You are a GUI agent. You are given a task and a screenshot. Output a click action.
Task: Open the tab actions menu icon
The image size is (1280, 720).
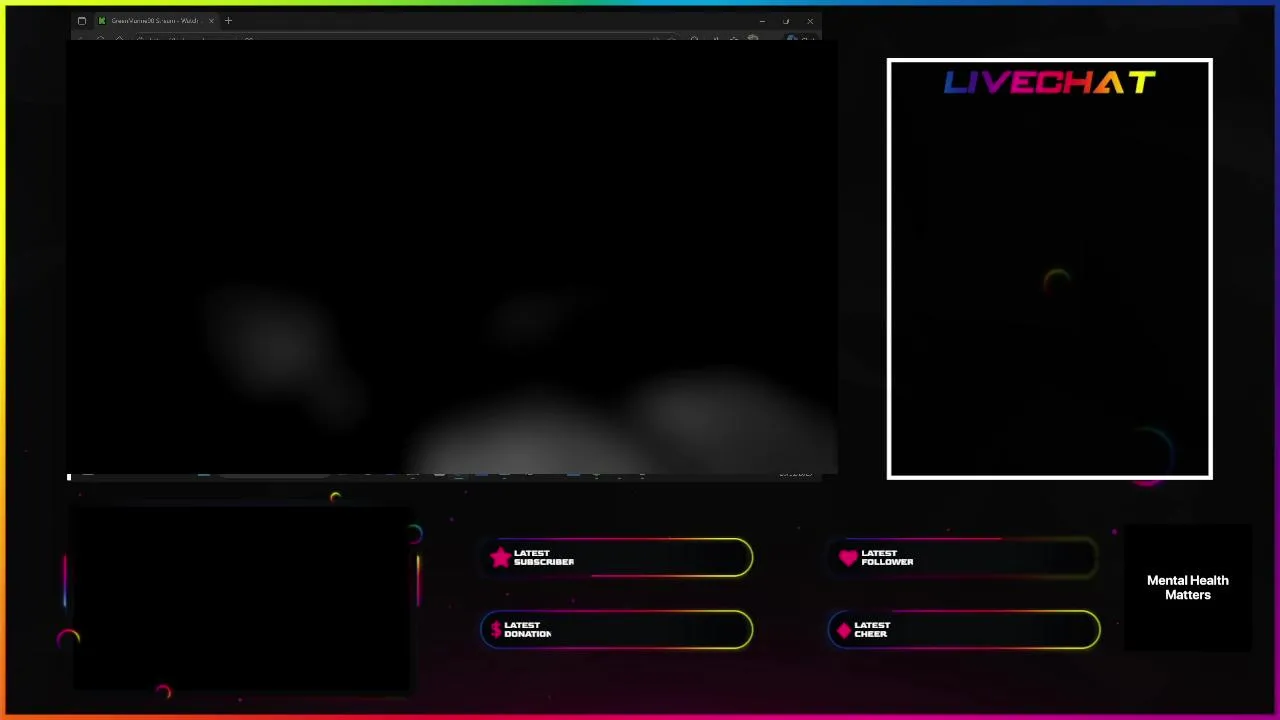[82, 21]
